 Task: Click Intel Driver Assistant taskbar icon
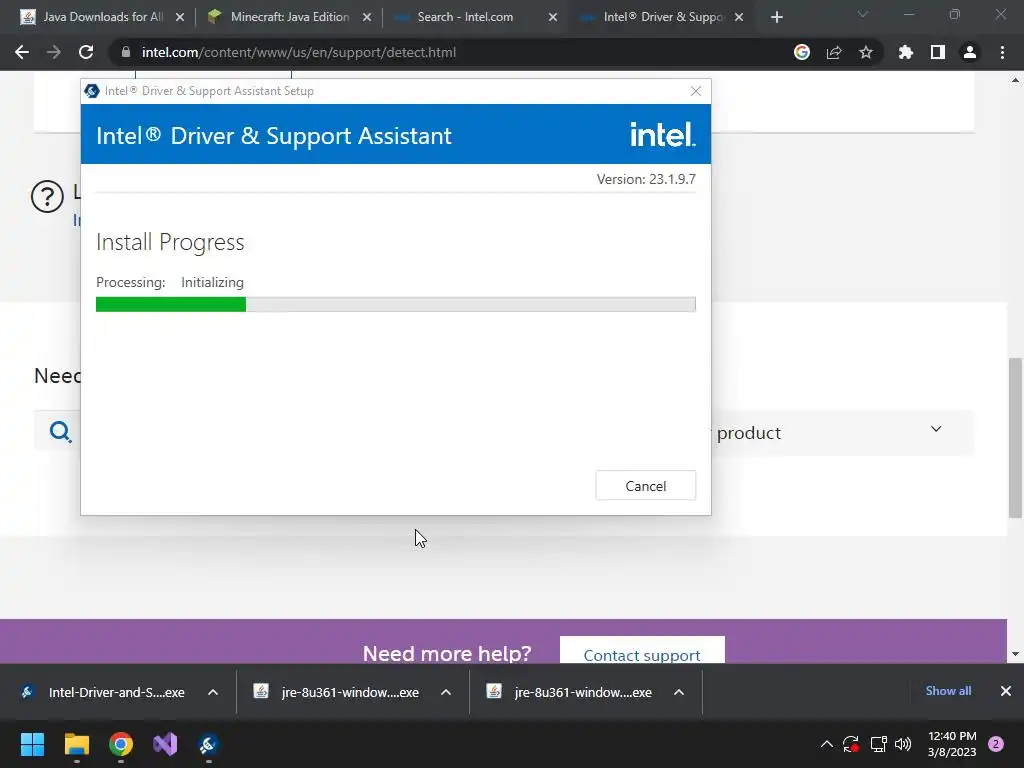(x=209, y=744)
